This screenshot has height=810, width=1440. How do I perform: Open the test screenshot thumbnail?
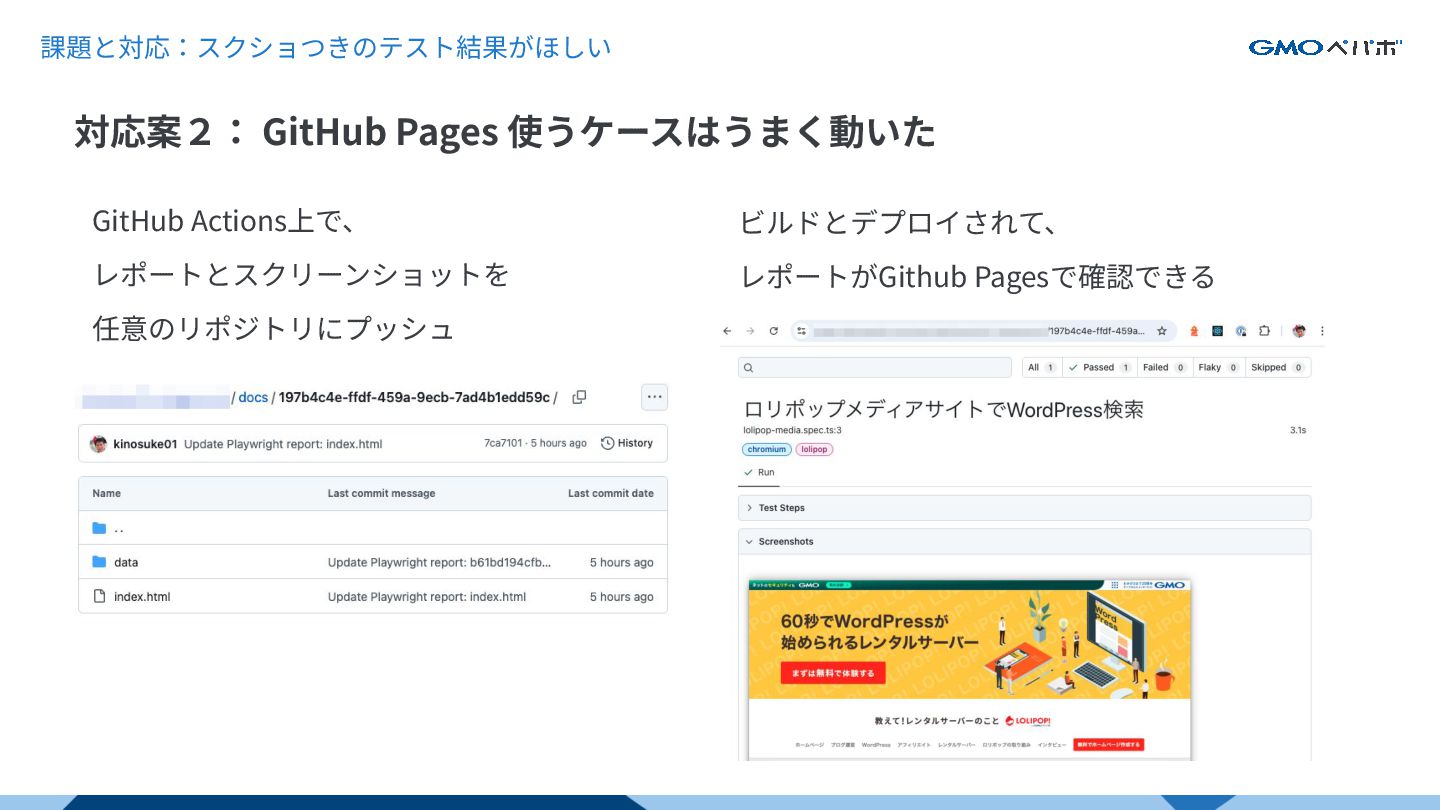(970, 668)
